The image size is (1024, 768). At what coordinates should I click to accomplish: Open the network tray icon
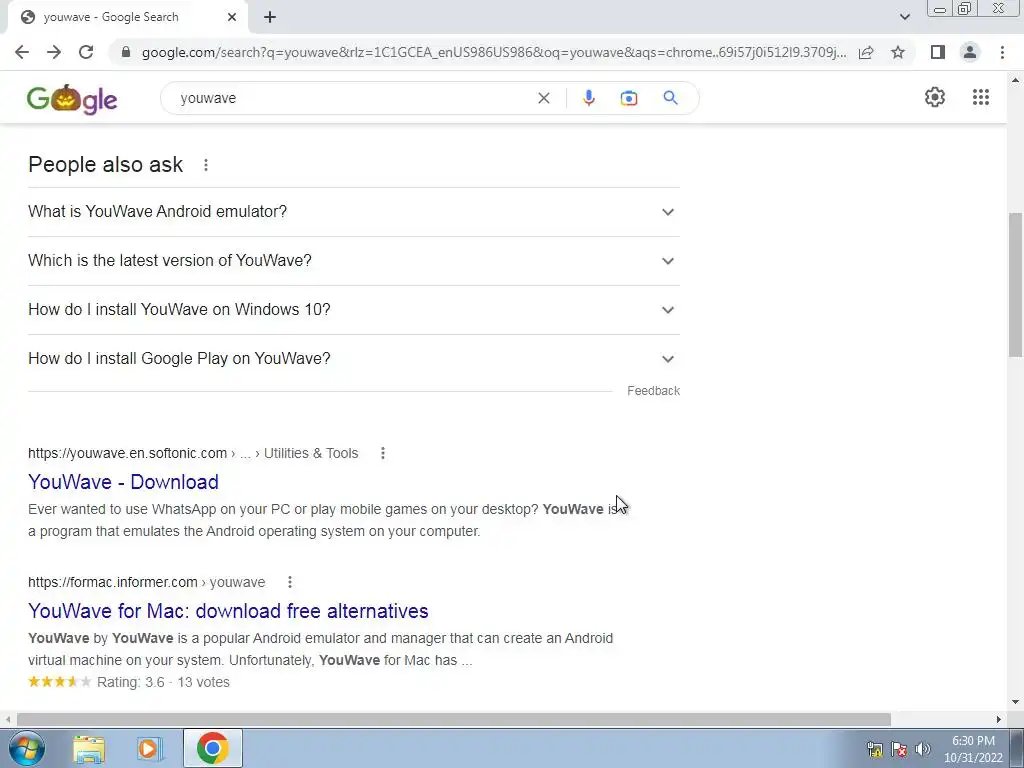click(874, 749)
